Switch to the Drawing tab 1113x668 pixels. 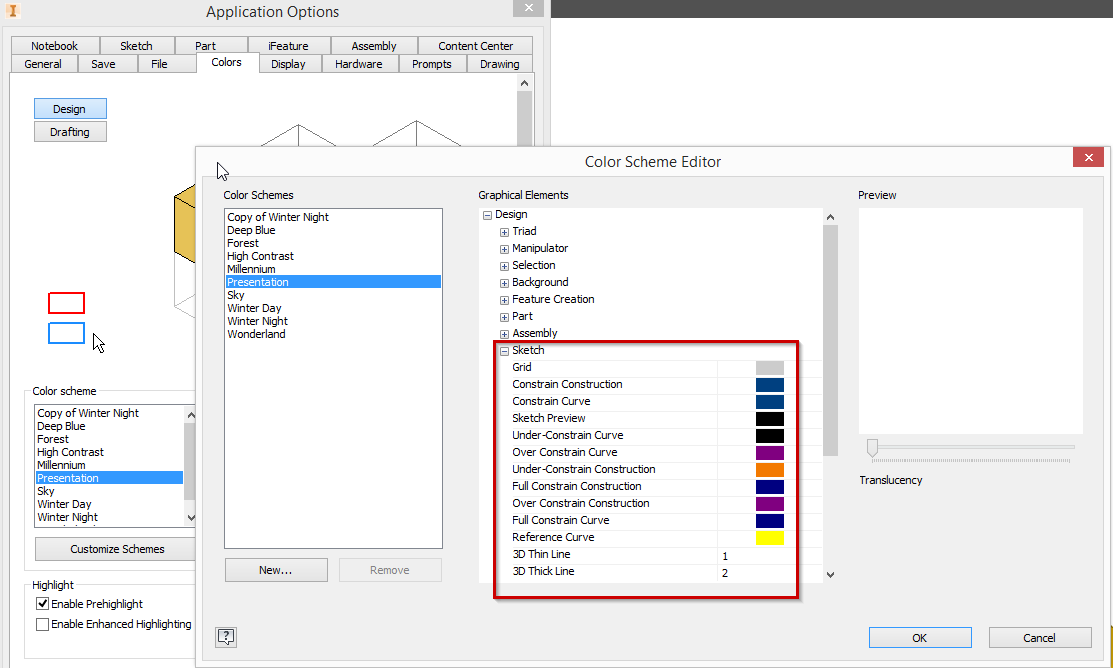coord(498,63)
